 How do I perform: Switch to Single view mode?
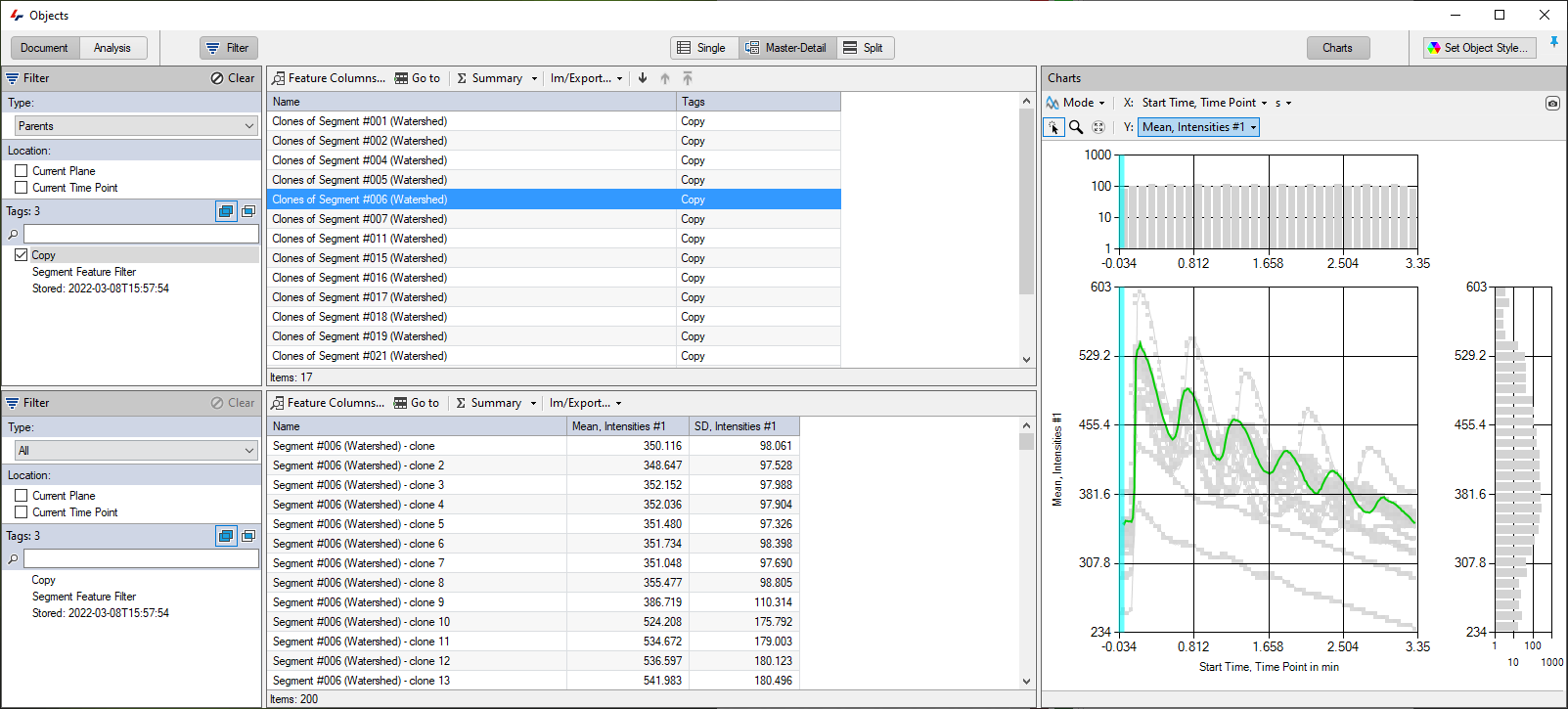coord(702,48)
